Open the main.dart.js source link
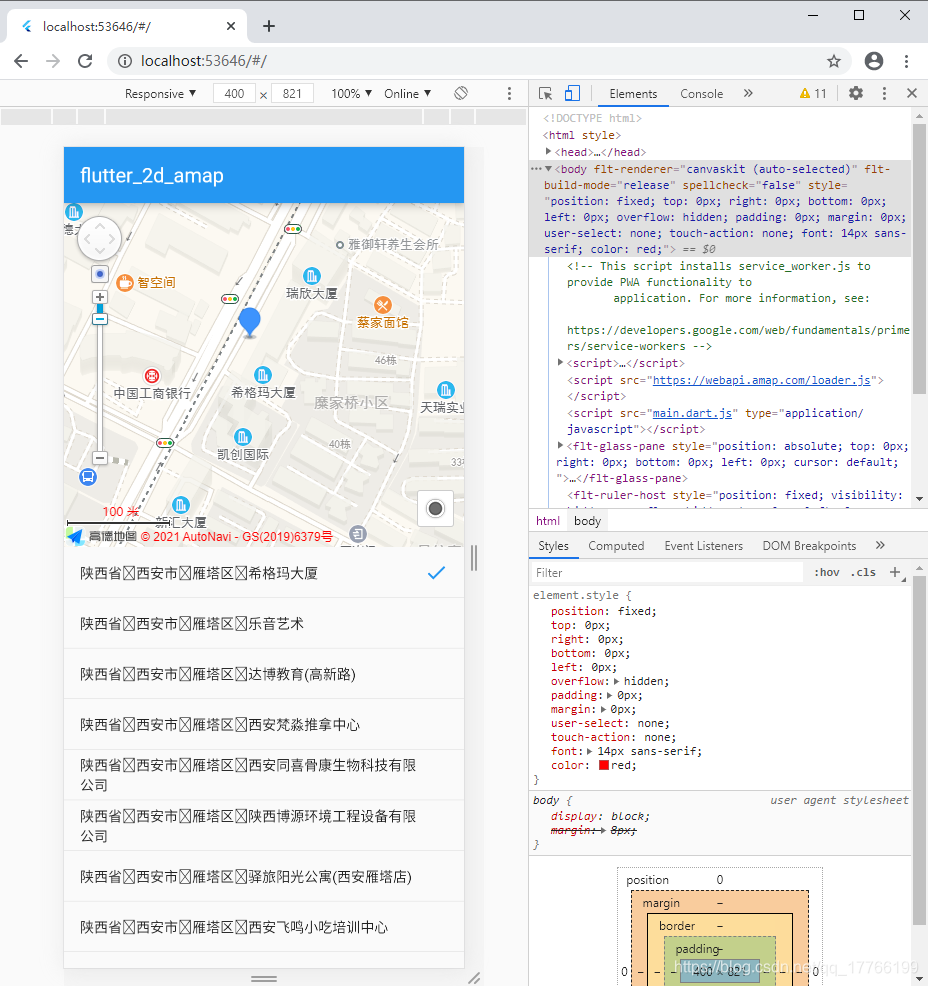Screen dimensions: 928x986 pyautogui.click(x=692, y=413)
